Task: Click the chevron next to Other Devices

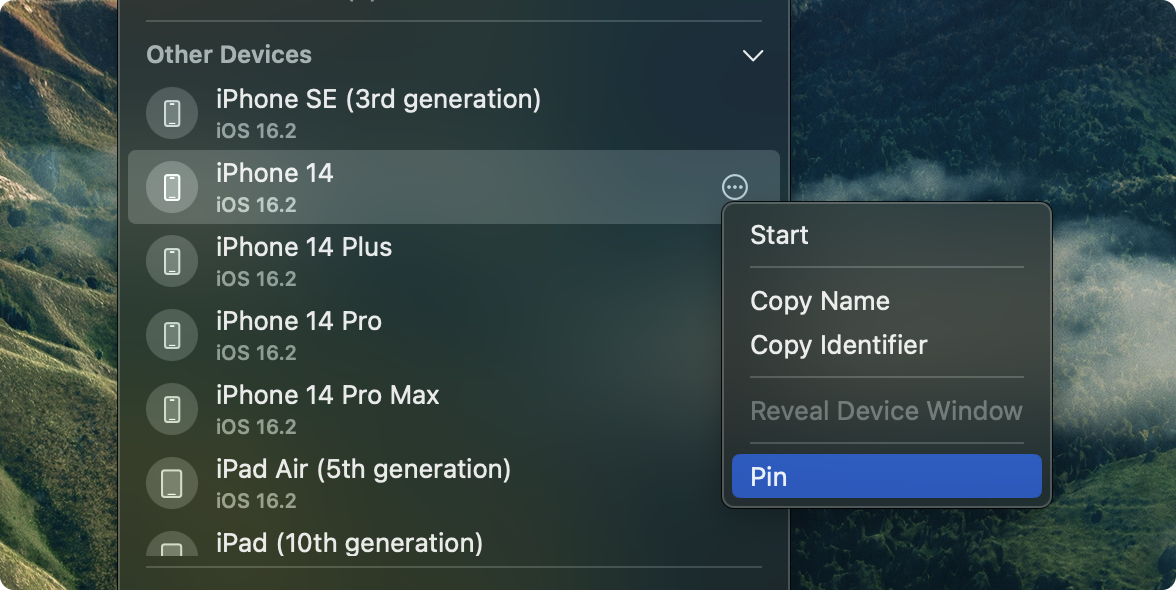Action: pyautogui.click(x=753, y=55)
